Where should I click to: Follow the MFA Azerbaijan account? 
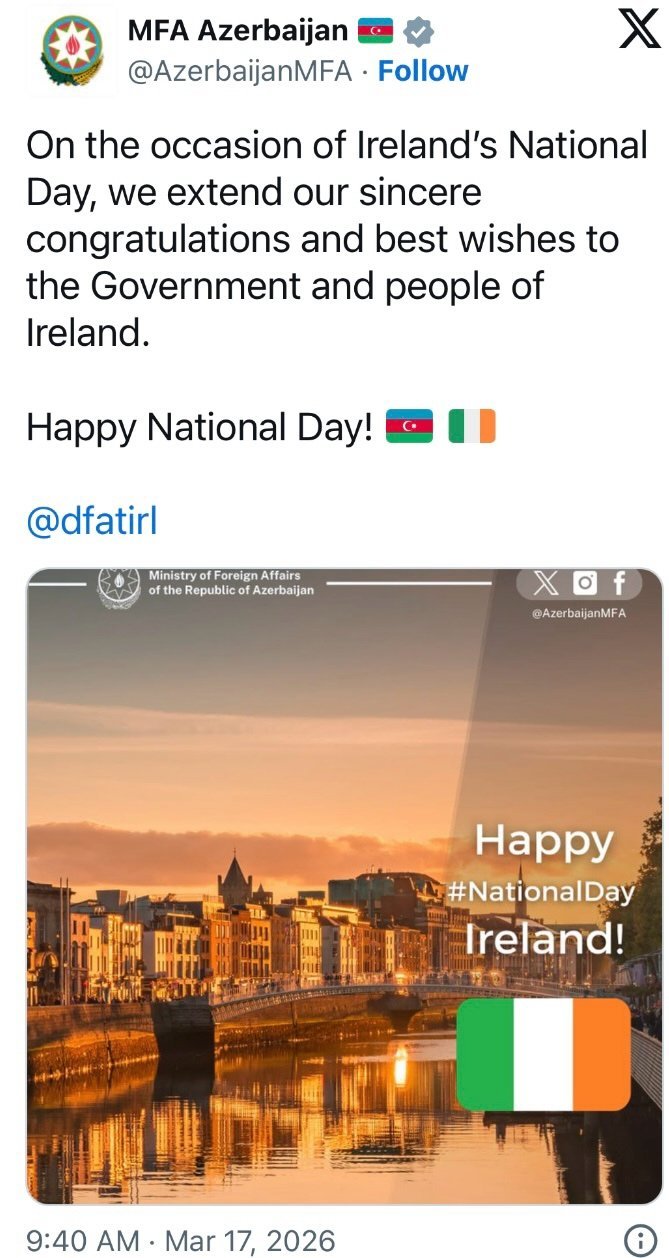point(423,71)
